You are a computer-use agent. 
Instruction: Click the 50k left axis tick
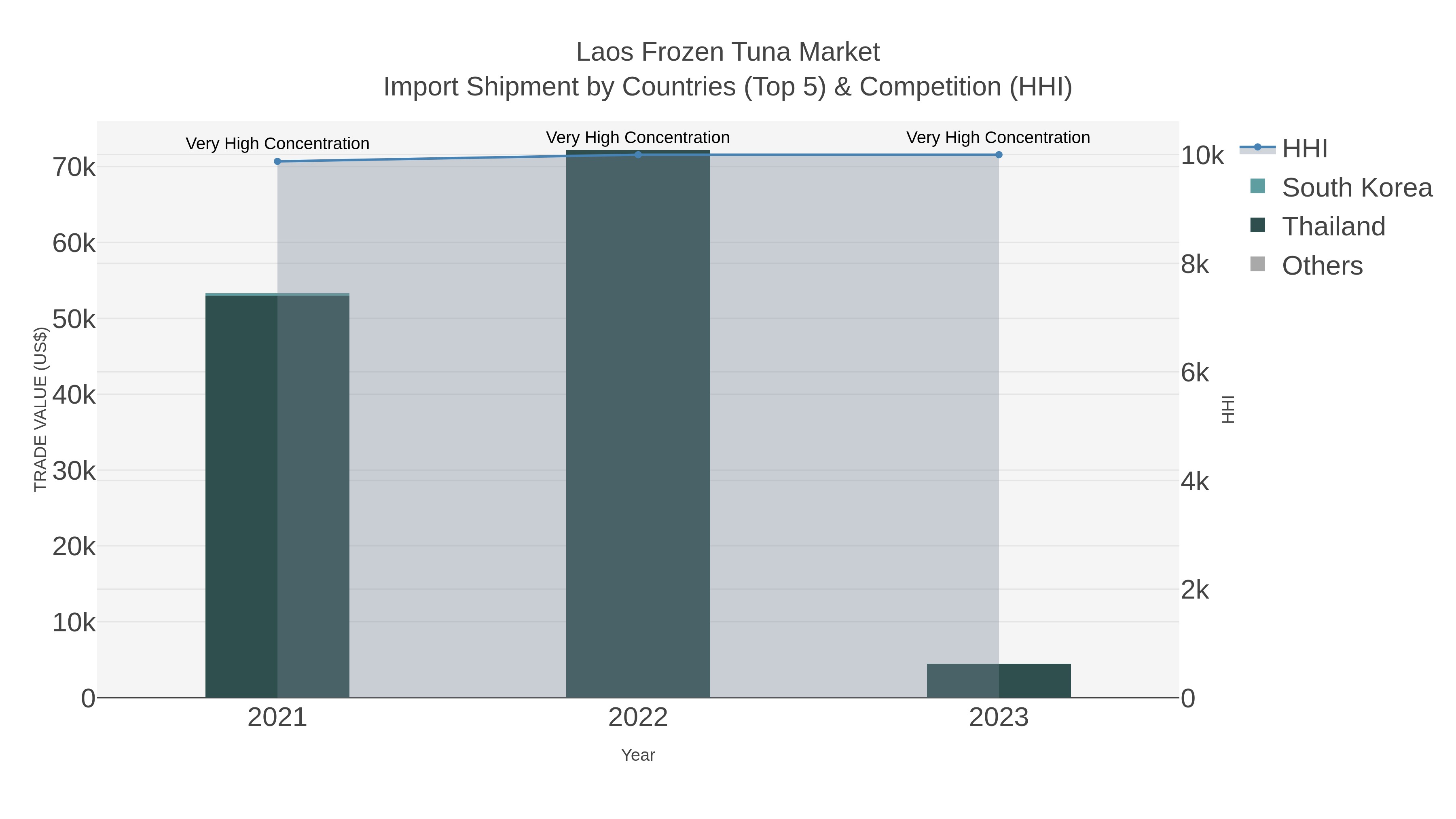pyautogui.click(x=74, y=320)
